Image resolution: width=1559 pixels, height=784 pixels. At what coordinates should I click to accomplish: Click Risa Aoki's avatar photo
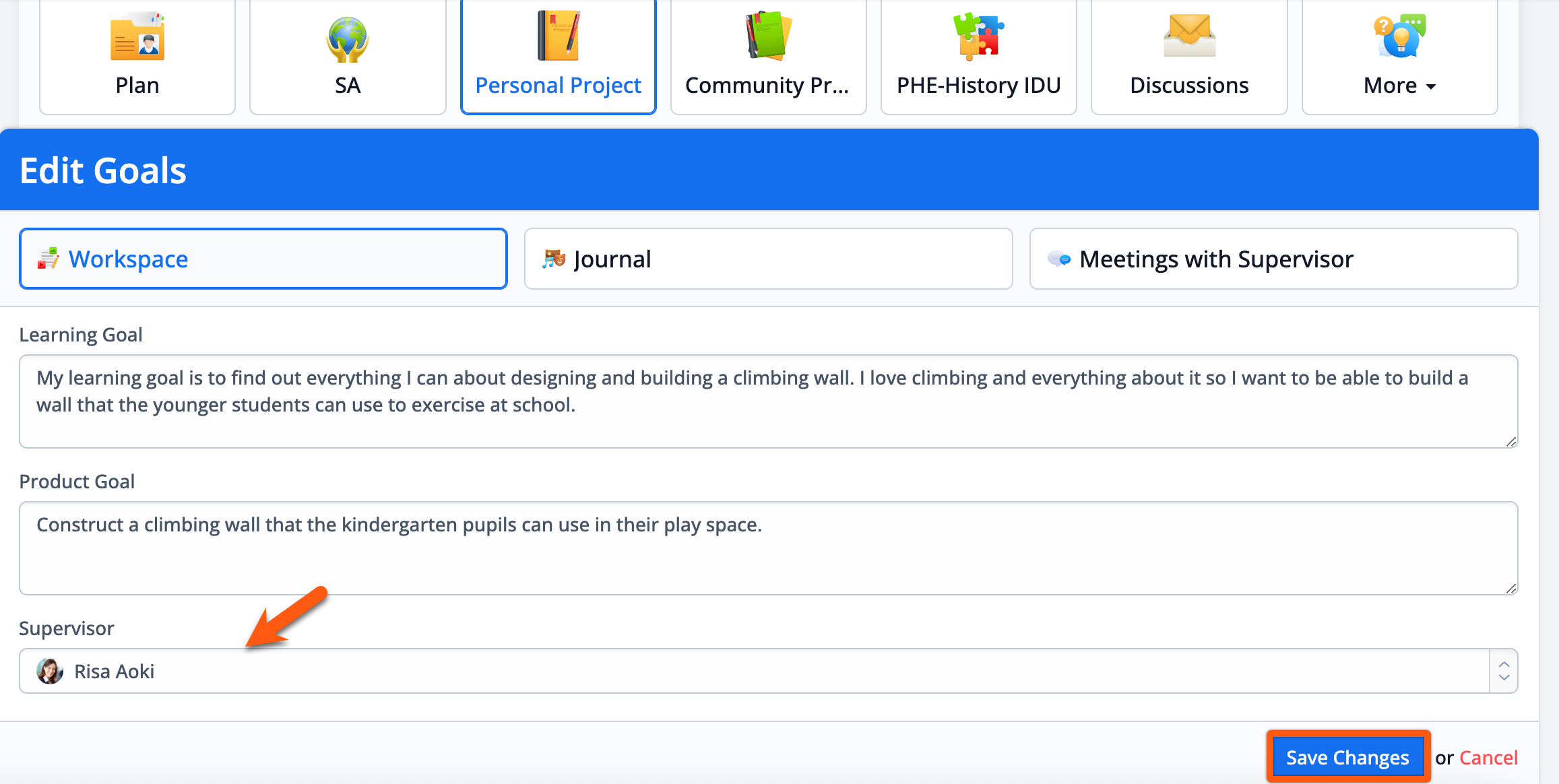click(50, 671)
